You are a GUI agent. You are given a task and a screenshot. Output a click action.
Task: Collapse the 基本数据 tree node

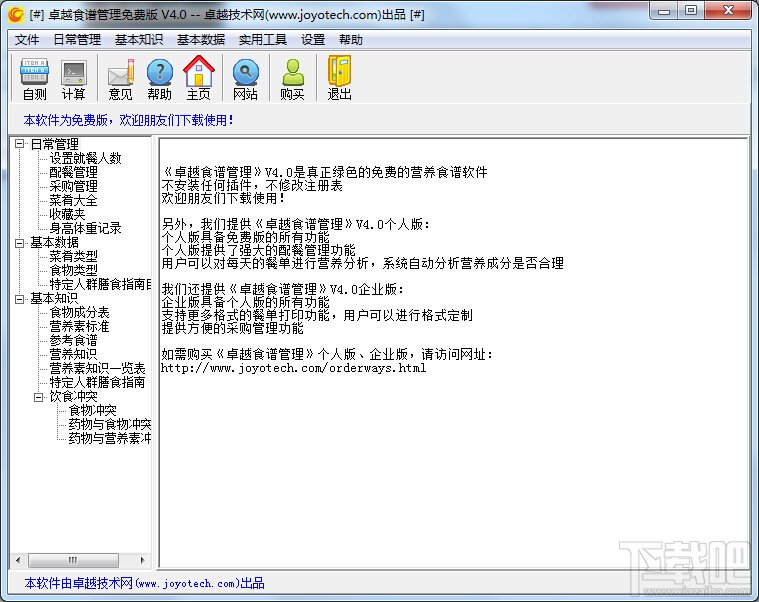(19, 242)
